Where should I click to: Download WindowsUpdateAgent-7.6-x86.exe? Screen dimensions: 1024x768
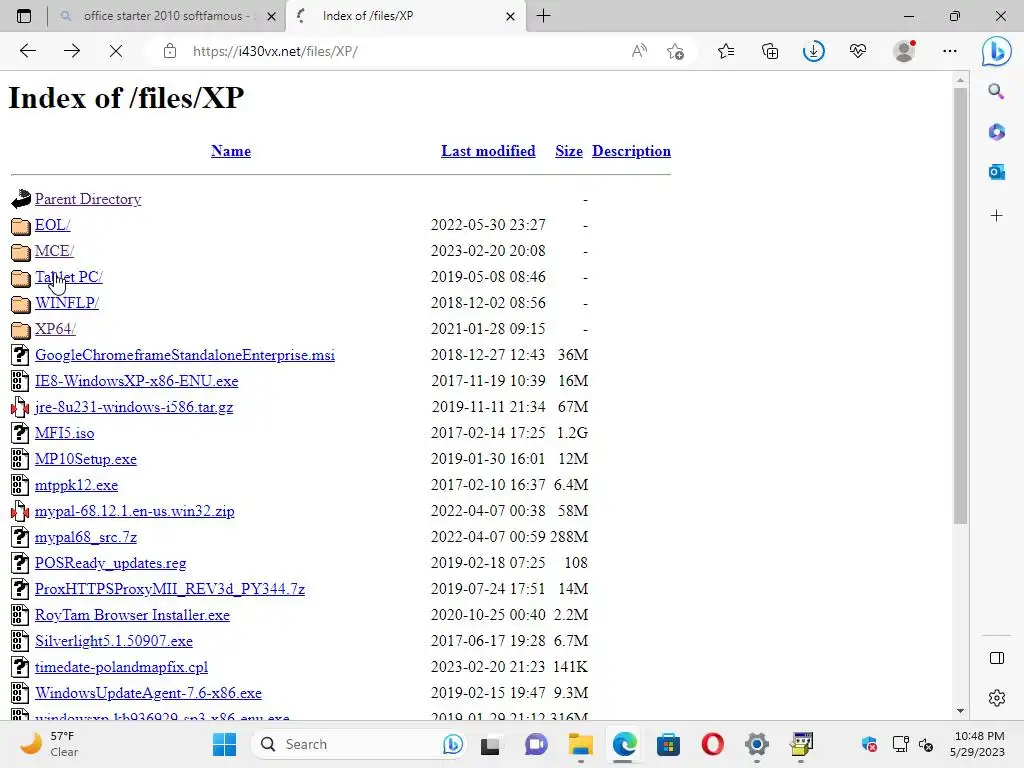148,693
